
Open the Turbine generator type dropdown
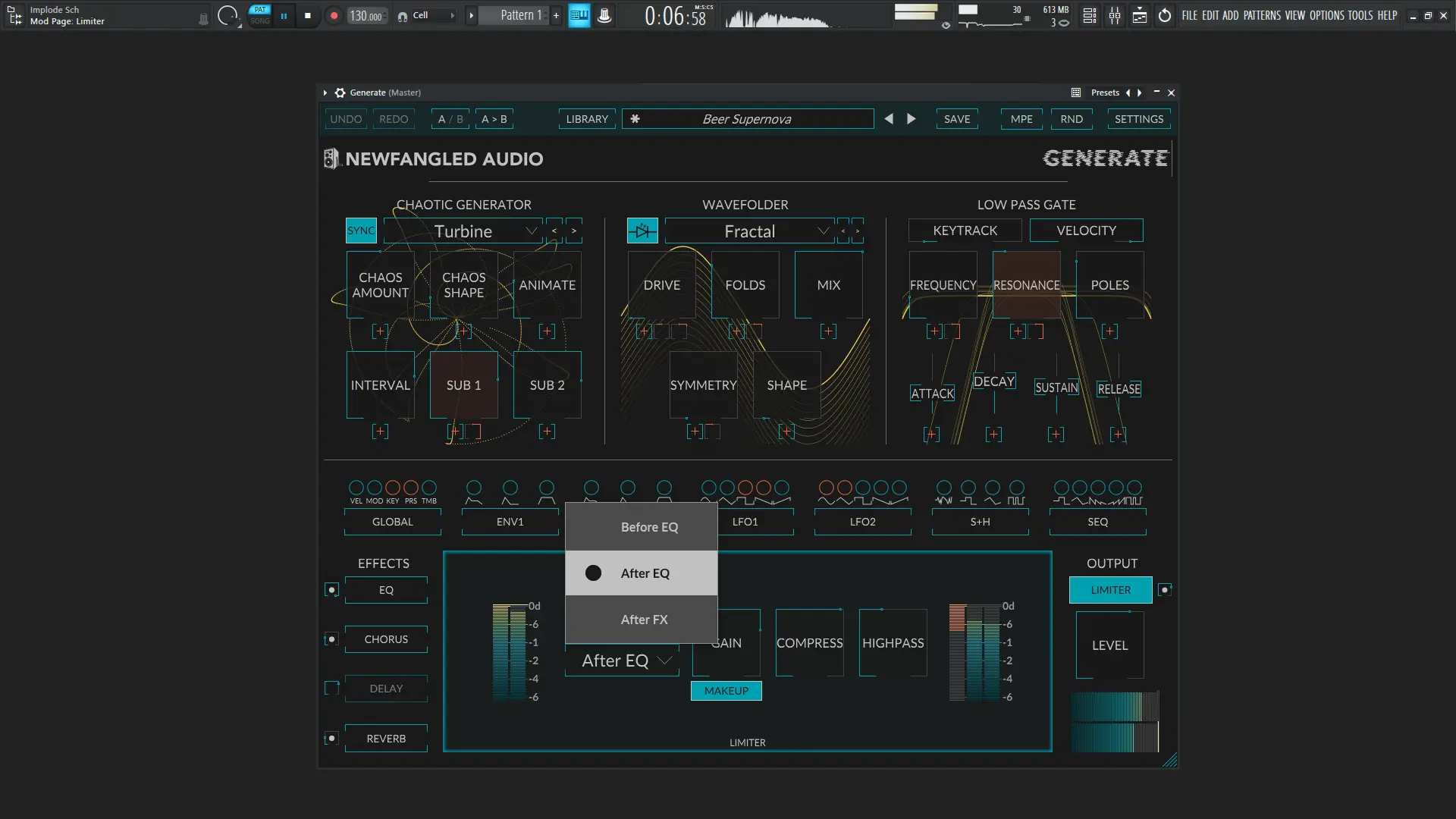pyautogui.click(x=463, y=231)
